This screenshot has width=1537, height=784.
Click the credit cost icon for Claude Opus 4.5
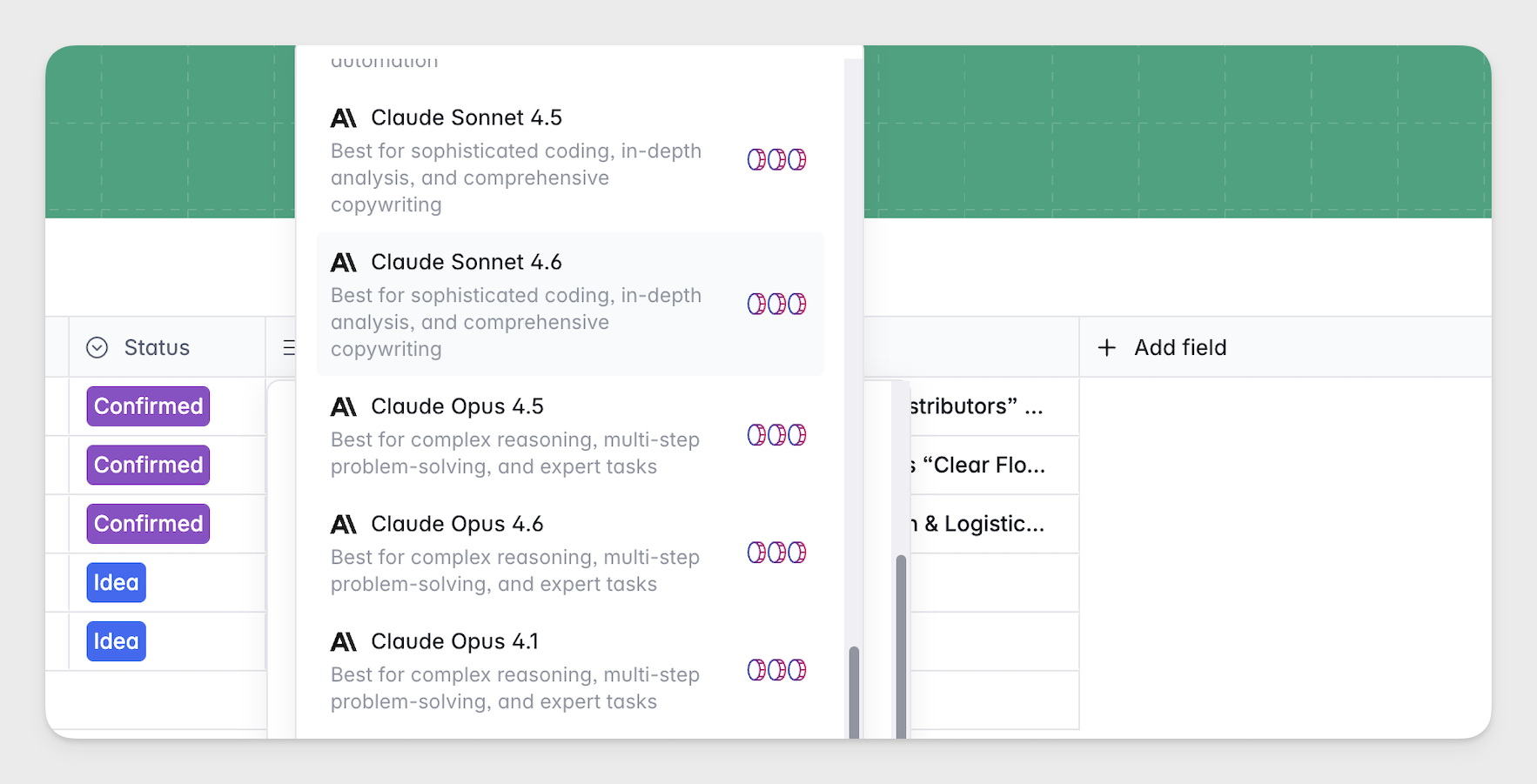pos(776,434)
